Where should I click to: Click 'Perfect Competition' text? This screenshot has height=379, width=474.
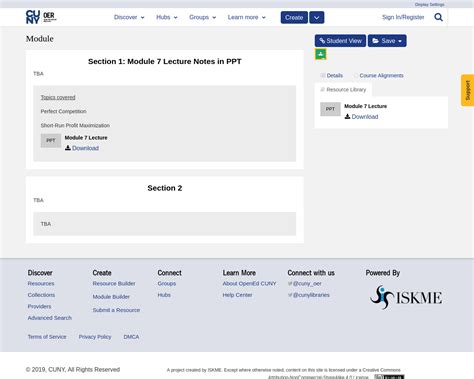tap(63, 111)
